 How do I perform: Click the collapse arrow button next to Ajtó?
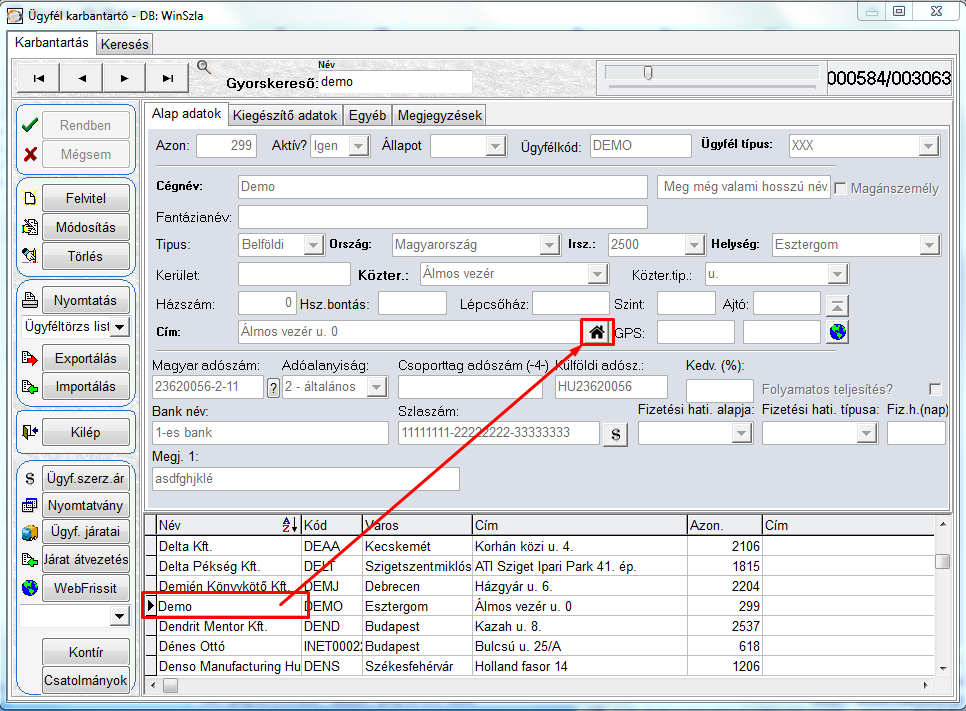(x=837, y=306)
